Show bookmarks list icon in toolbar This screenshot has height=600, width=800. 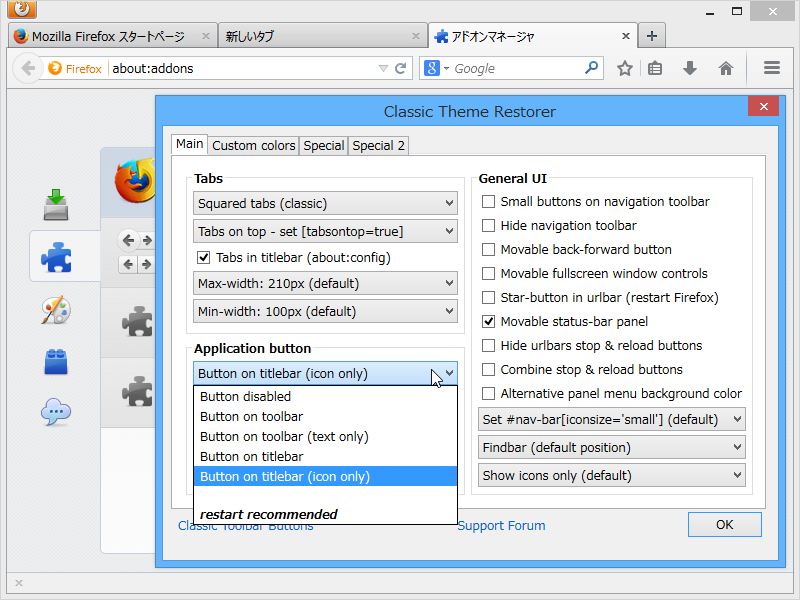pyautogui.click(x=655, y=68)
